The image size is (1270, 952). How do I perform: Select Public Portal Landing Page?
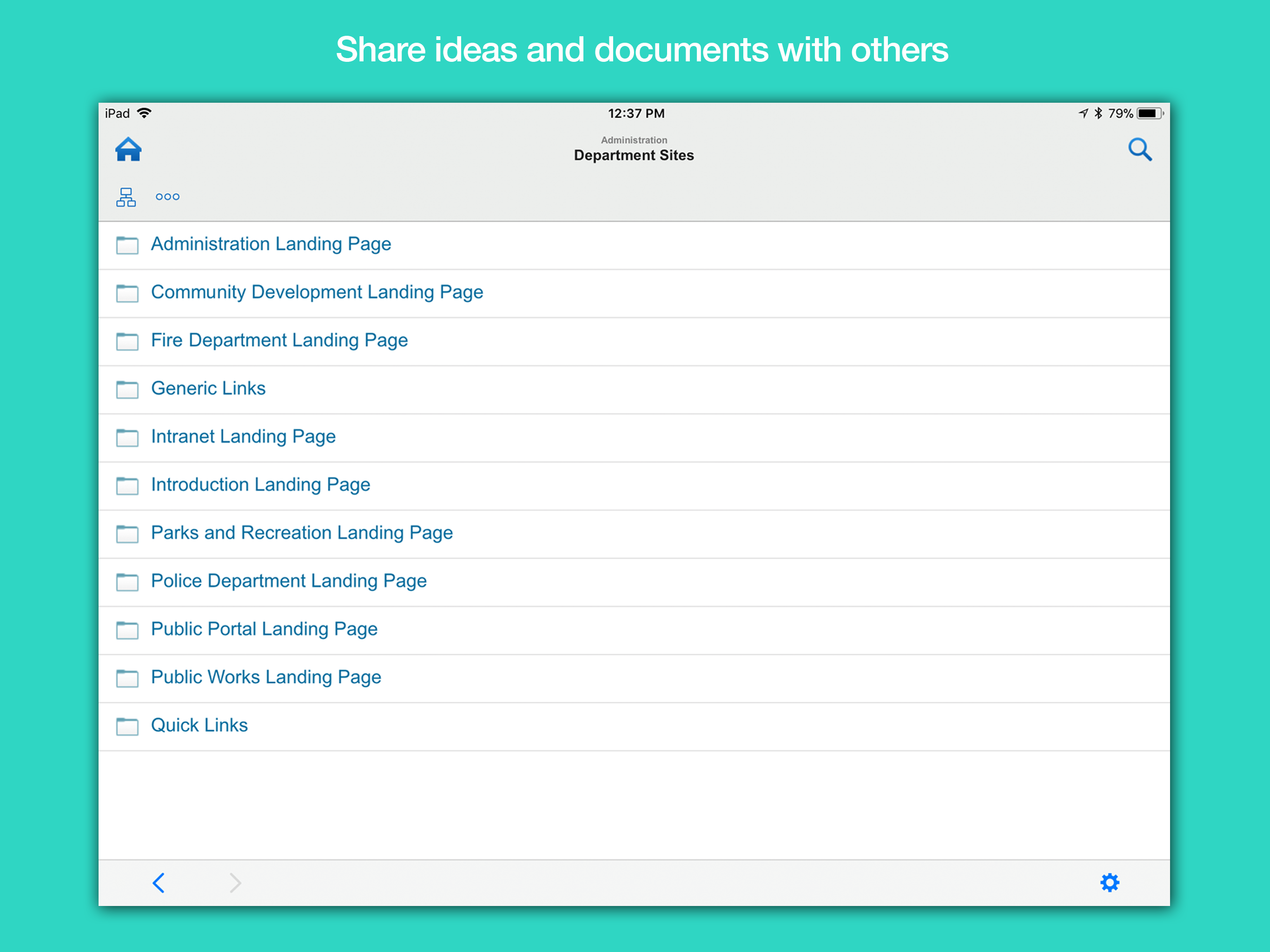(264, 629)
